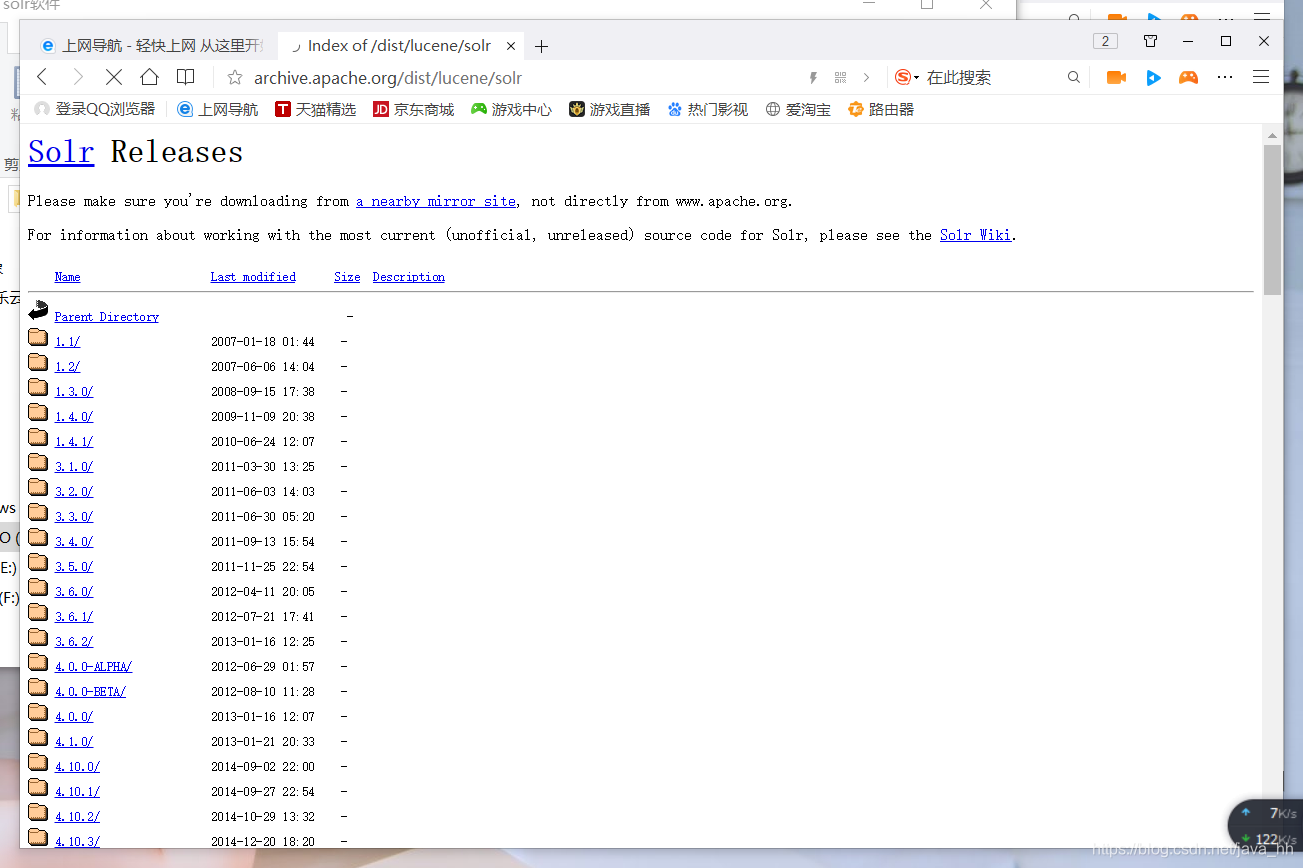Open the 4.0.0-BETA/ directory link
The height and width of the screenshot is (868, 1303).
click(91, 692)
